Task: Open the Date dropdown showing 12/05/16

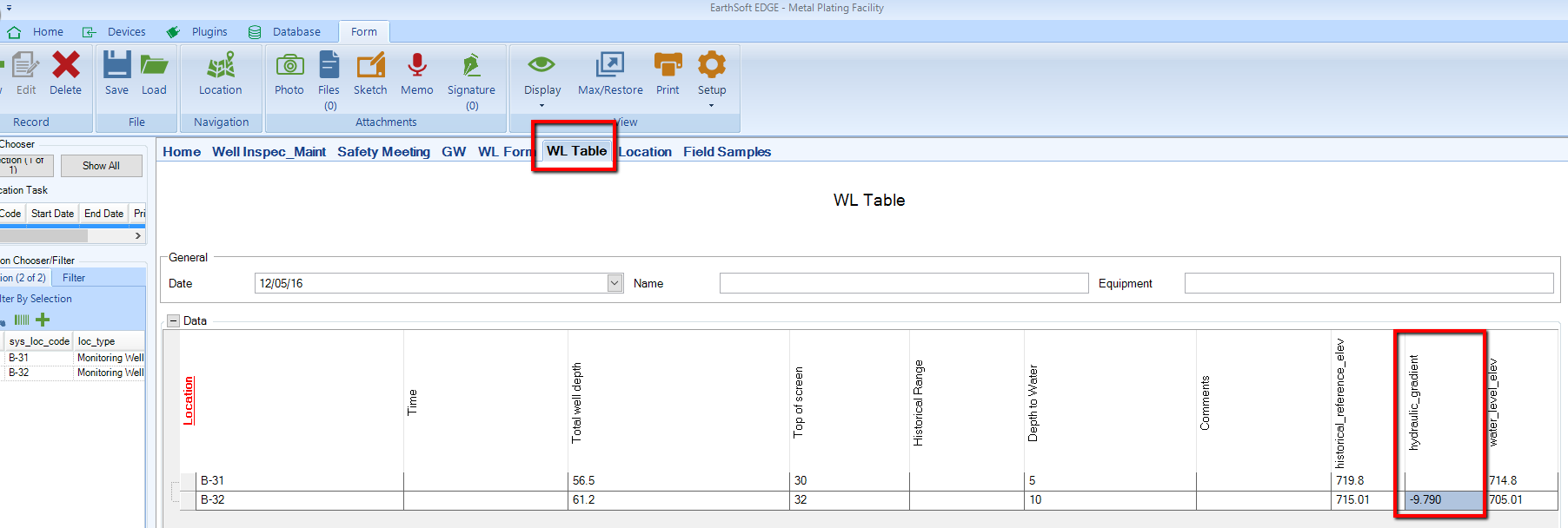Action: (615, 283)
